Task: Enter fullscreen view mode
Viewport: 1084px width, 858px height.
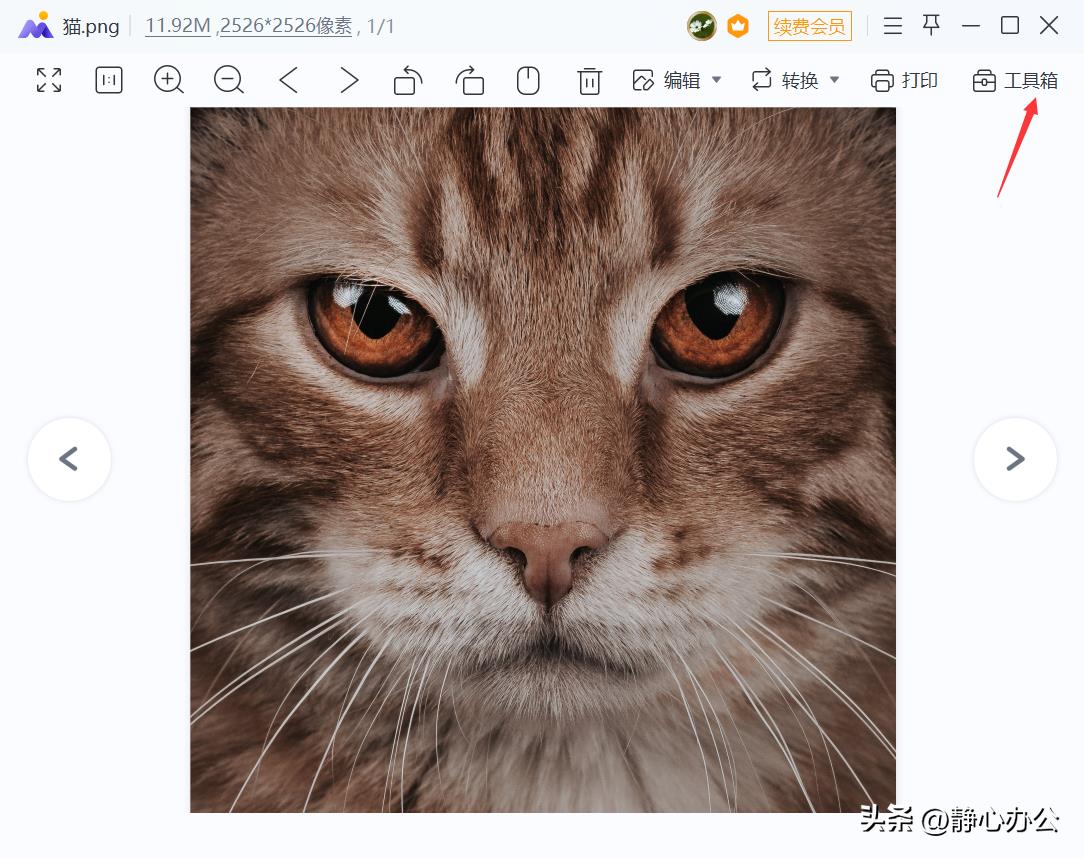Action: coord(49,80)
